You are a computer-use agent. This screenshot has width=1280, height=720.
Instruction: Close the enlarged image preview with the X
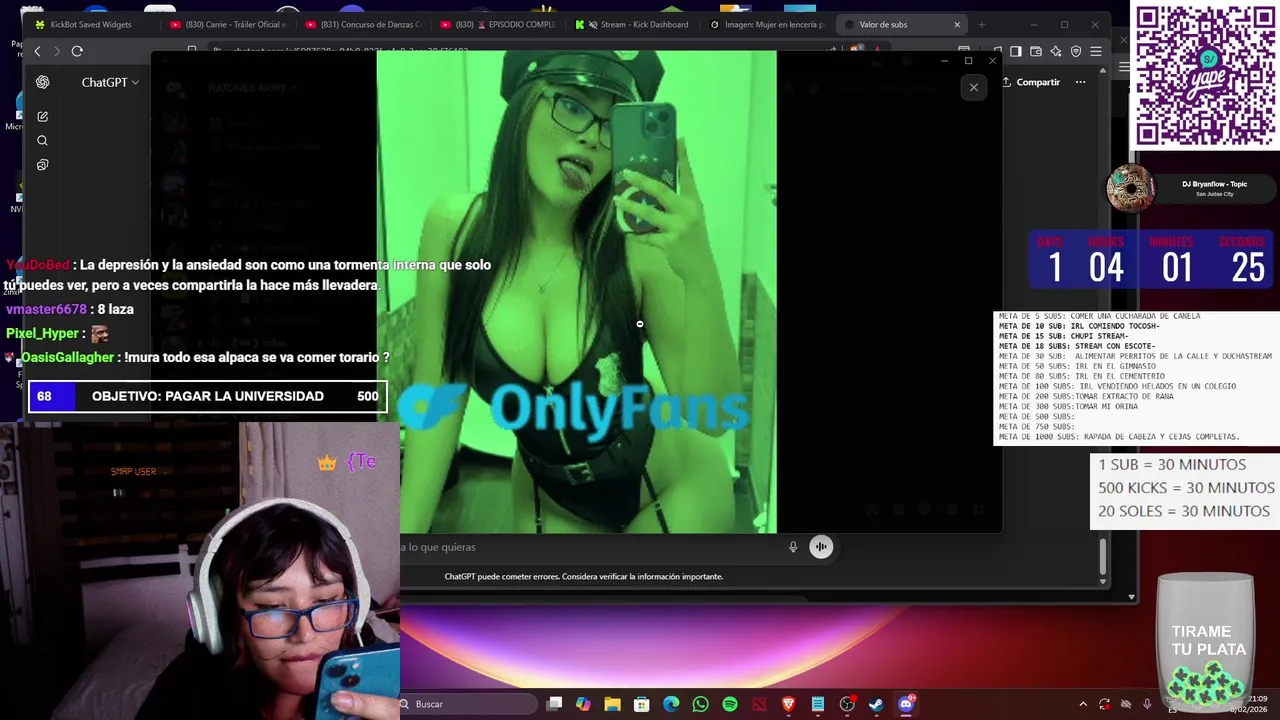(x=973, y=87)
